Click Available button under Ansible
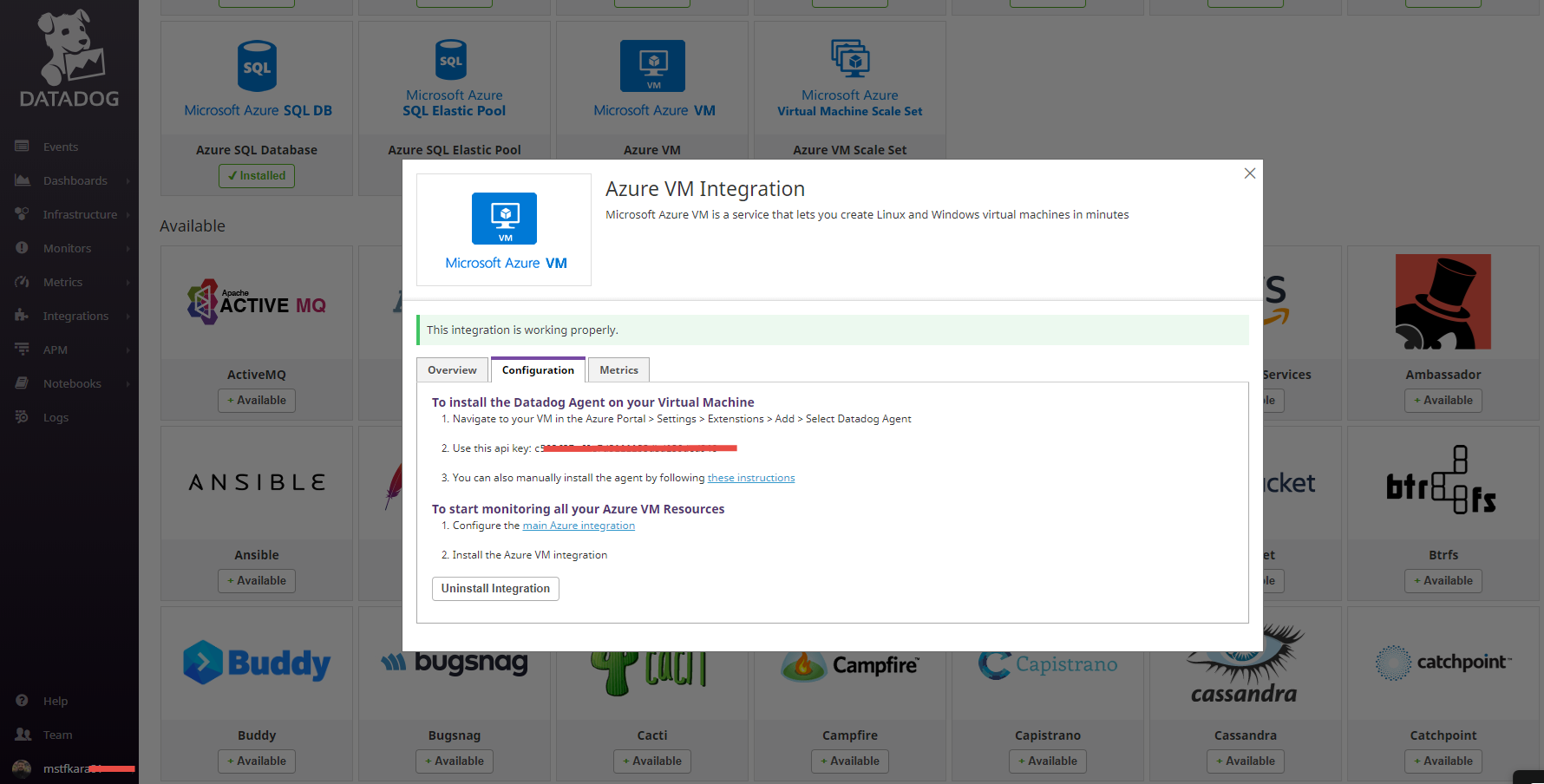This screenshot has width=1544, height=784. click(257, 580)
